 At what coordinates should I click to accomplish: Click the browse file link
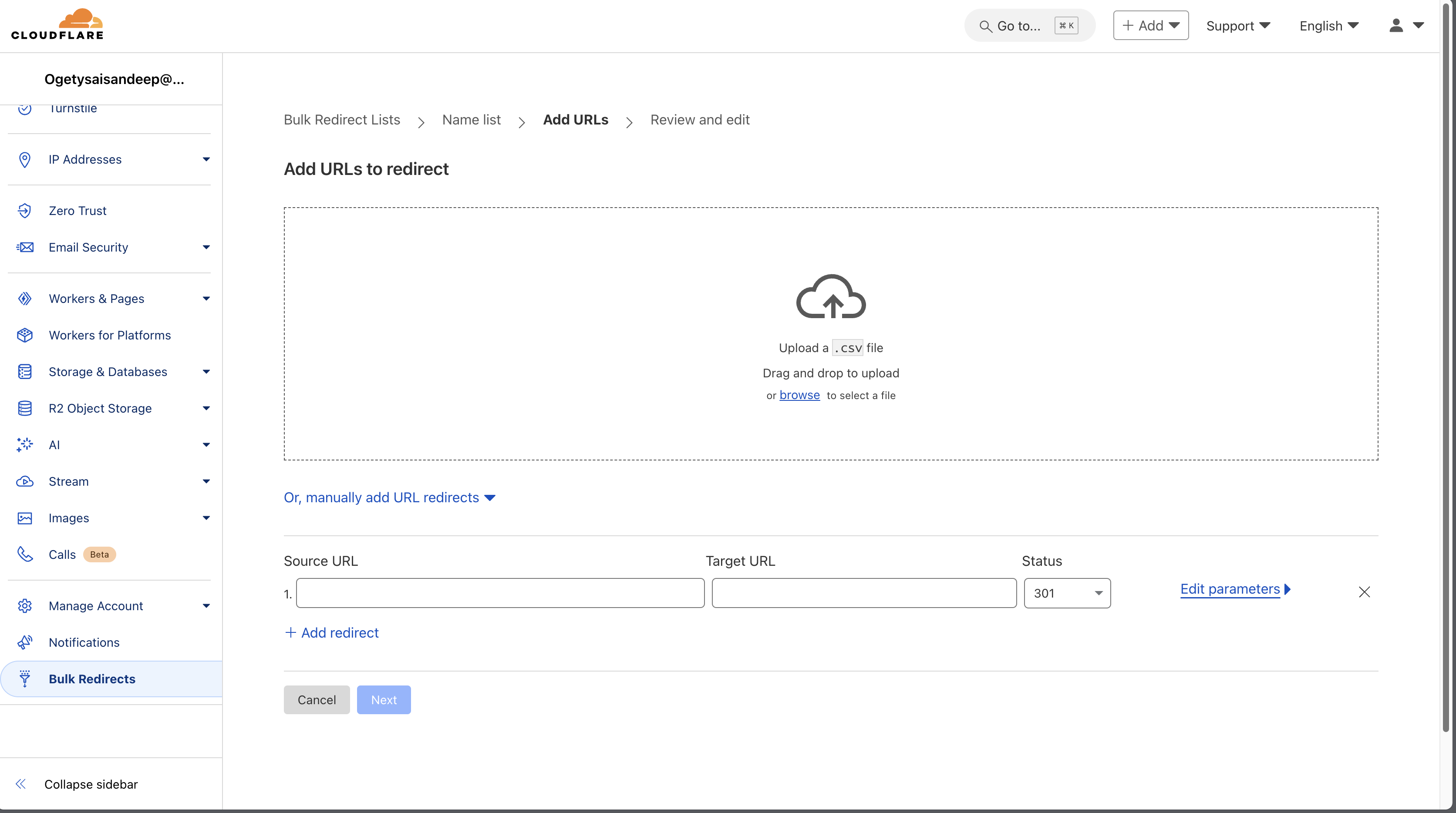(x=799, y=396)
